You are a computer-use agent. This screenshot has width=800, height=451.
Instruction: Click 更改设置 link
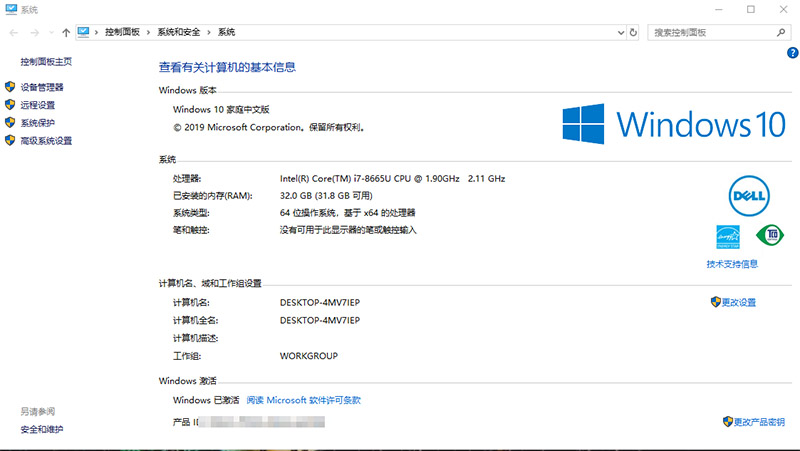(739, 303)
